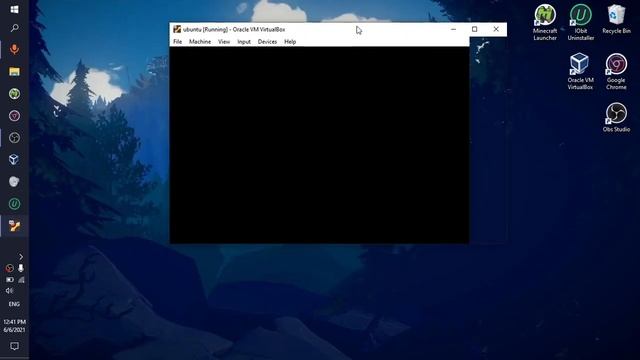Open the gray sphere taskbar app
Viewport: 640px width, 360px height.
pyautogui.click(x=14, y=182)
